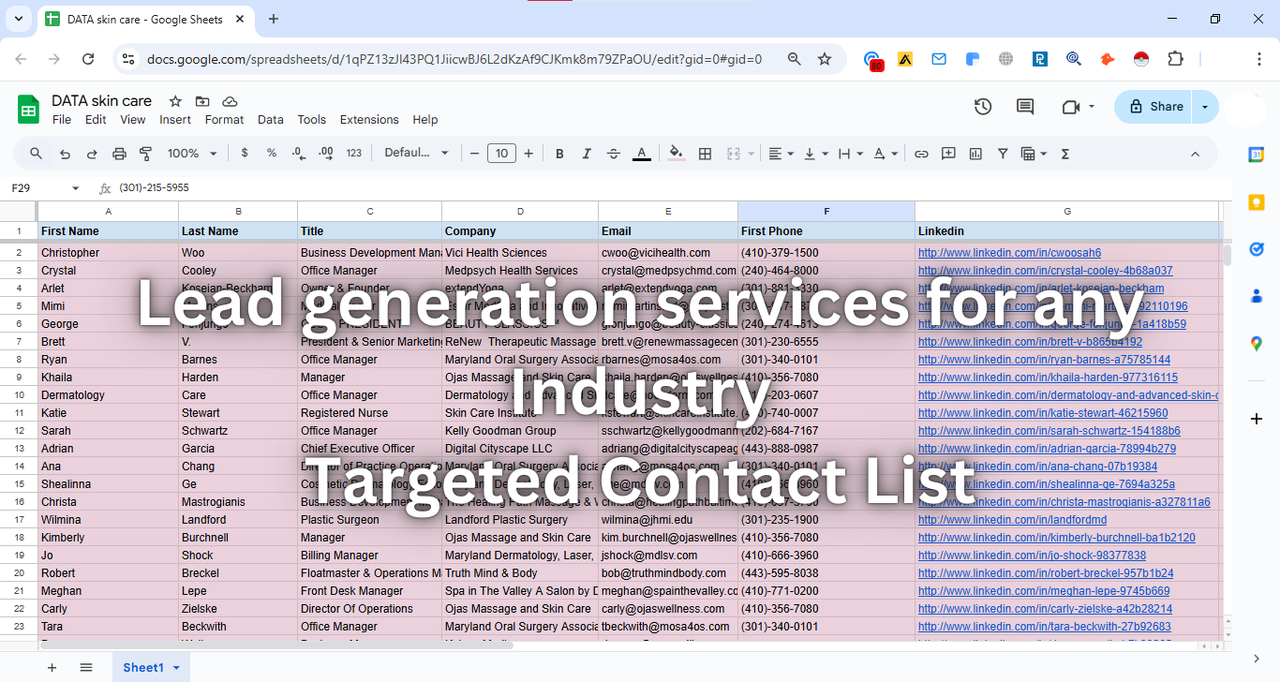Open Google Tasks side panel

(x=1256, y=249)
